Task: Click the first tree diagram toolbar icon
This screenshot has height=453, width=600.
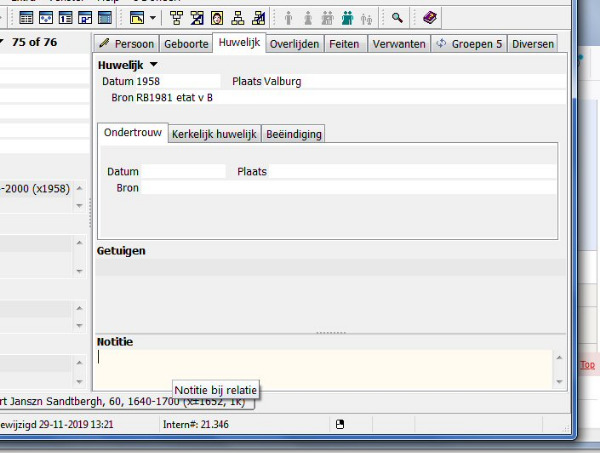Action: [x=176, y=17]
